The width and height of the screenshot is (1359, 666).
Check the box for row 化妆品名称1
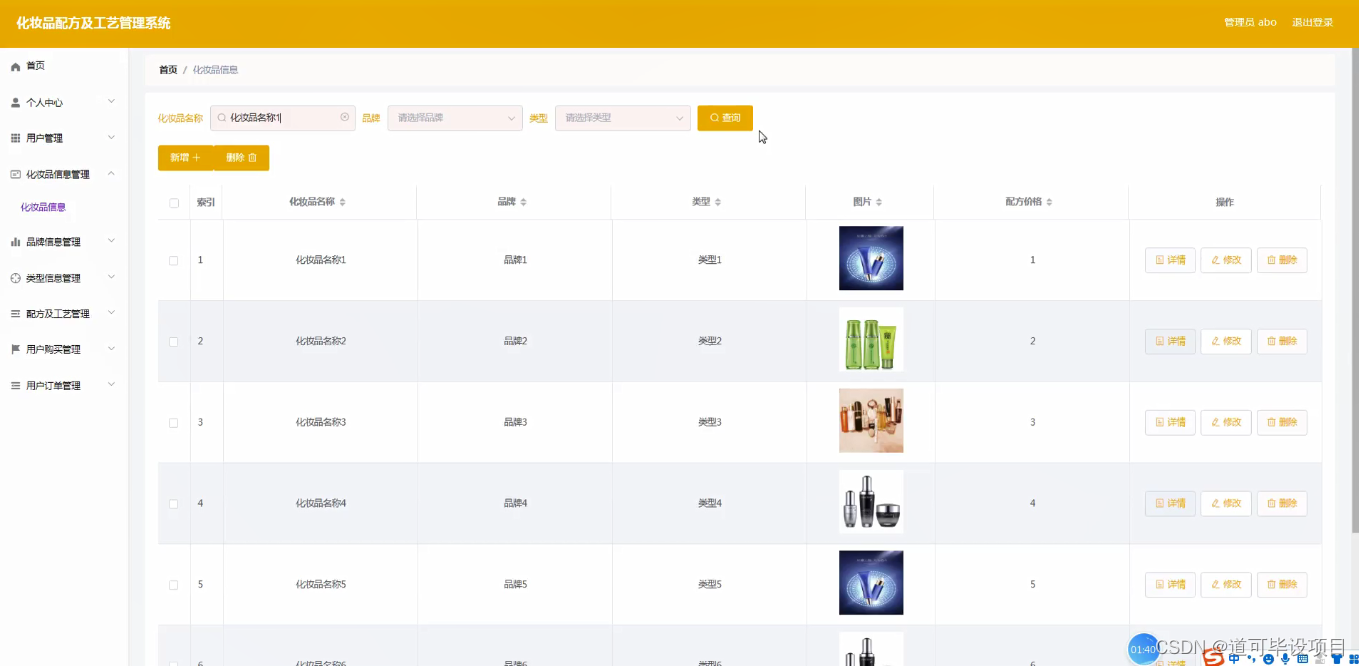pyautogui.click(x=174, y=260)
